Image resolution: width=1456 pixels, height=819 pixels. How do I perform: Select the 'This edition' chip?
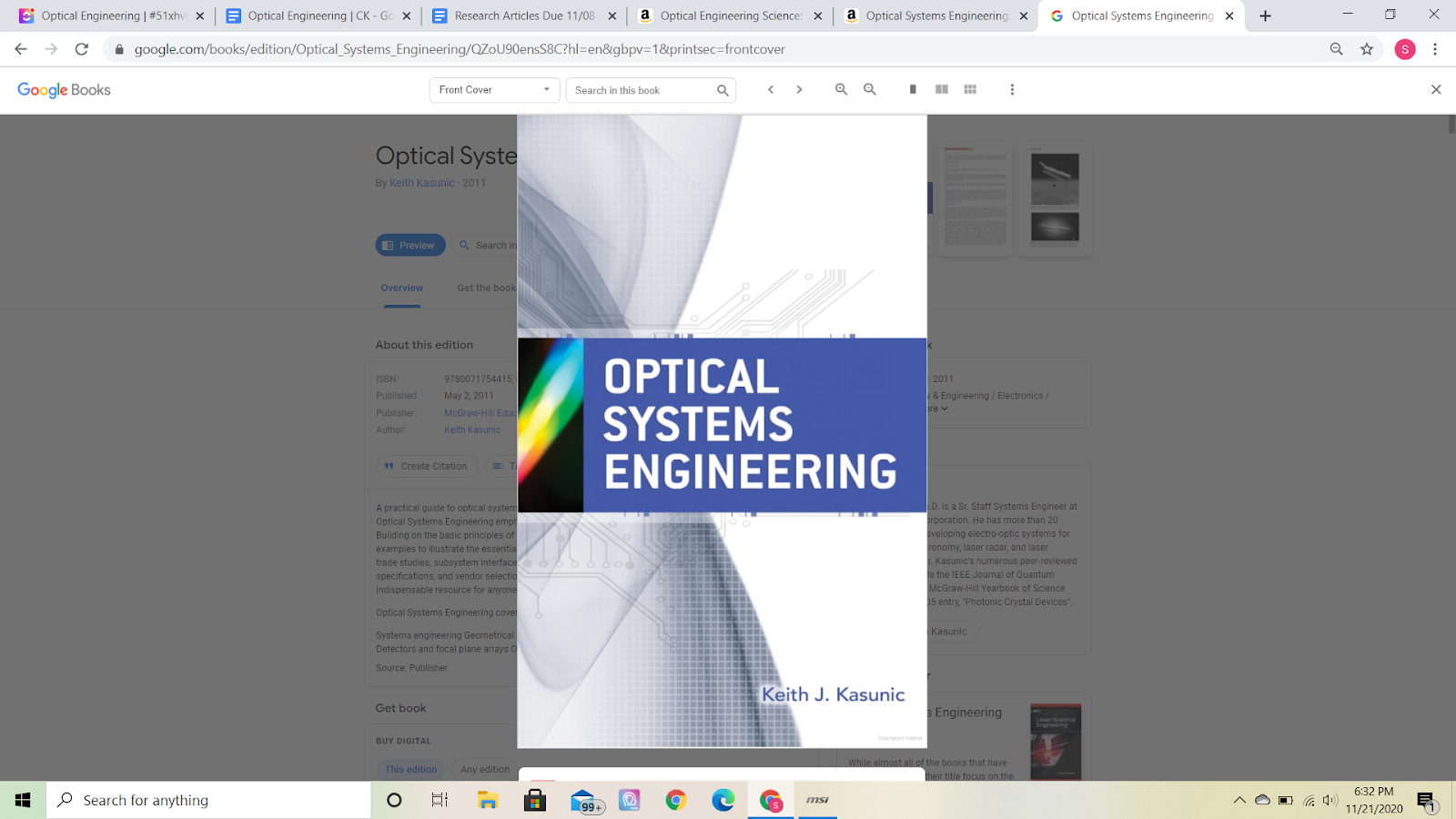(410, 769)
